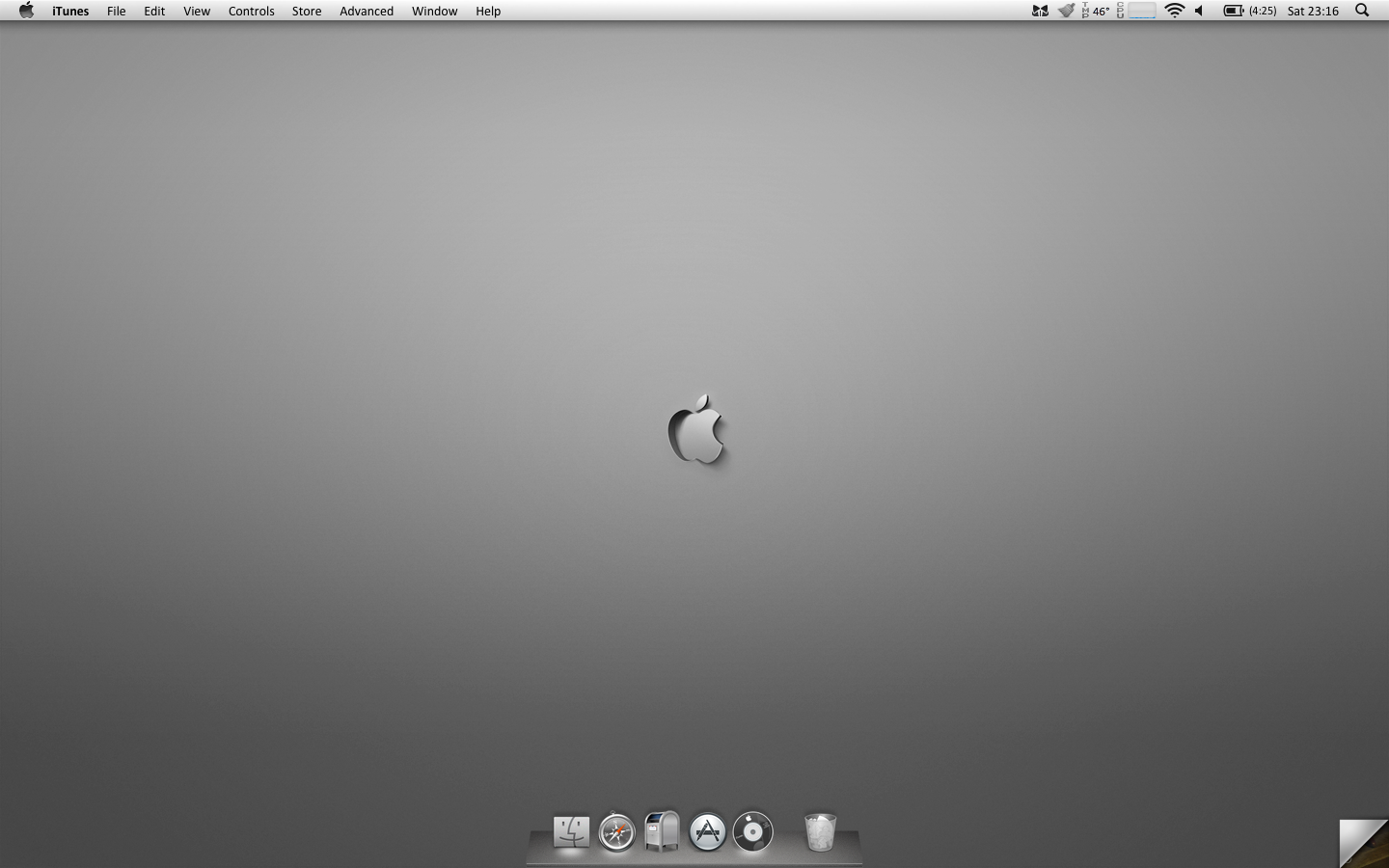Image resolution: width=1389 pixels, height=868 pixels.
Task: Open the Wi-Fi status menu
Action: point(1174,11)
